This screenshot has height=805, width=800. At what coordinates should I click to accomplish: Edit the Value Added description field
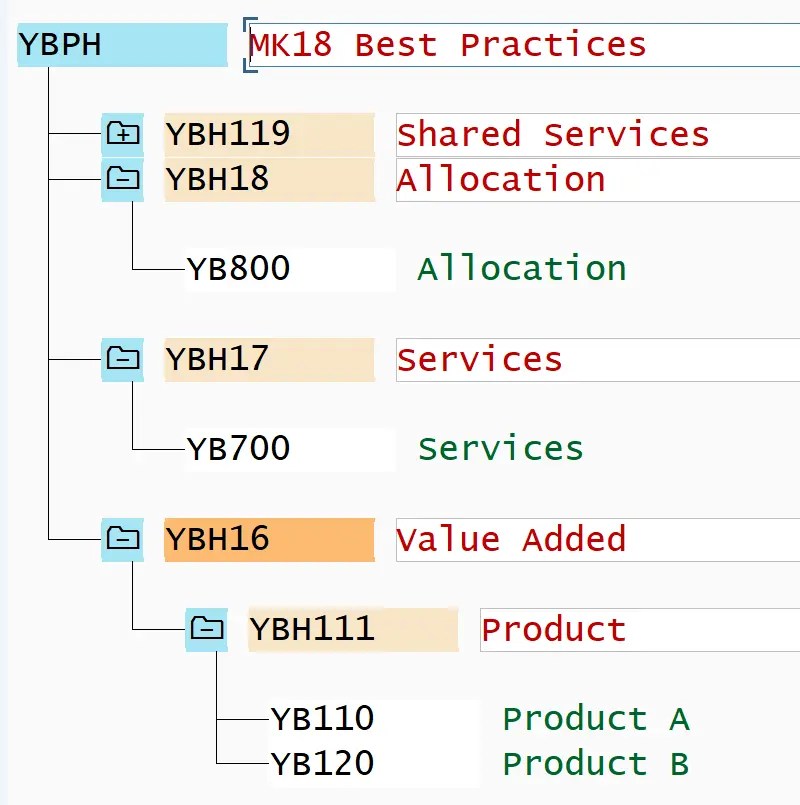(x=598, y=540)
